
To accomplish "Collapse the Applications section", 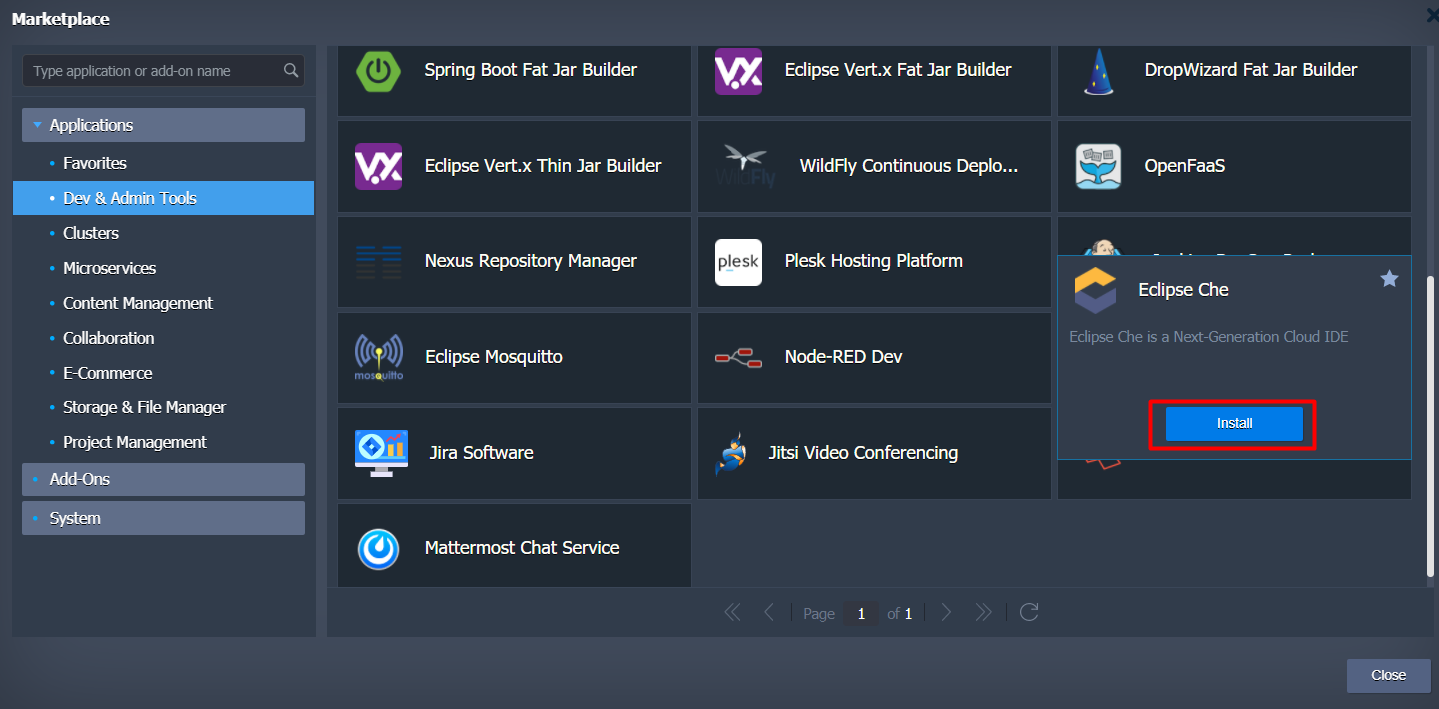I will [x=163, y=125].
